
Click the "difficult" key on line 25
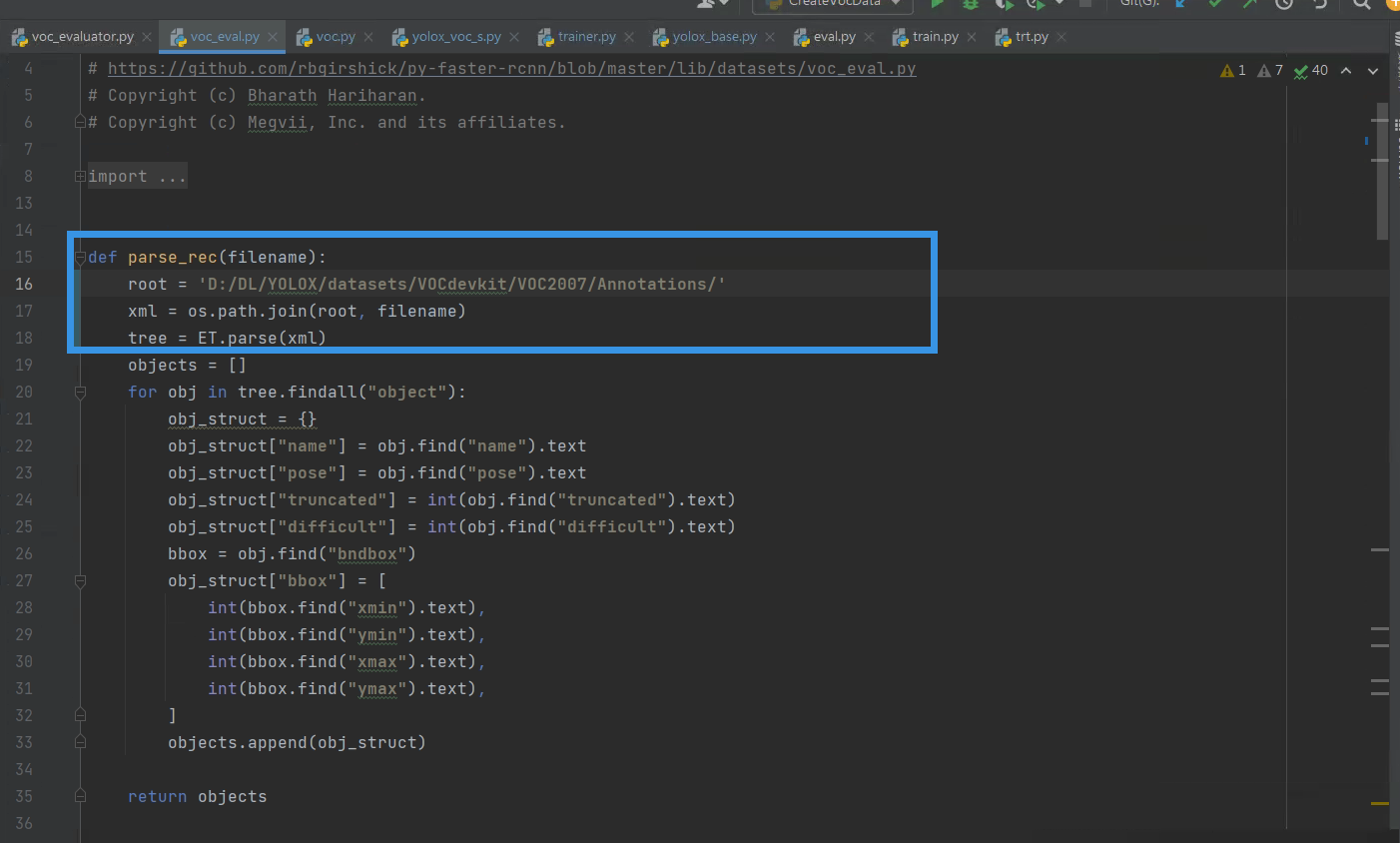(332, 527)
